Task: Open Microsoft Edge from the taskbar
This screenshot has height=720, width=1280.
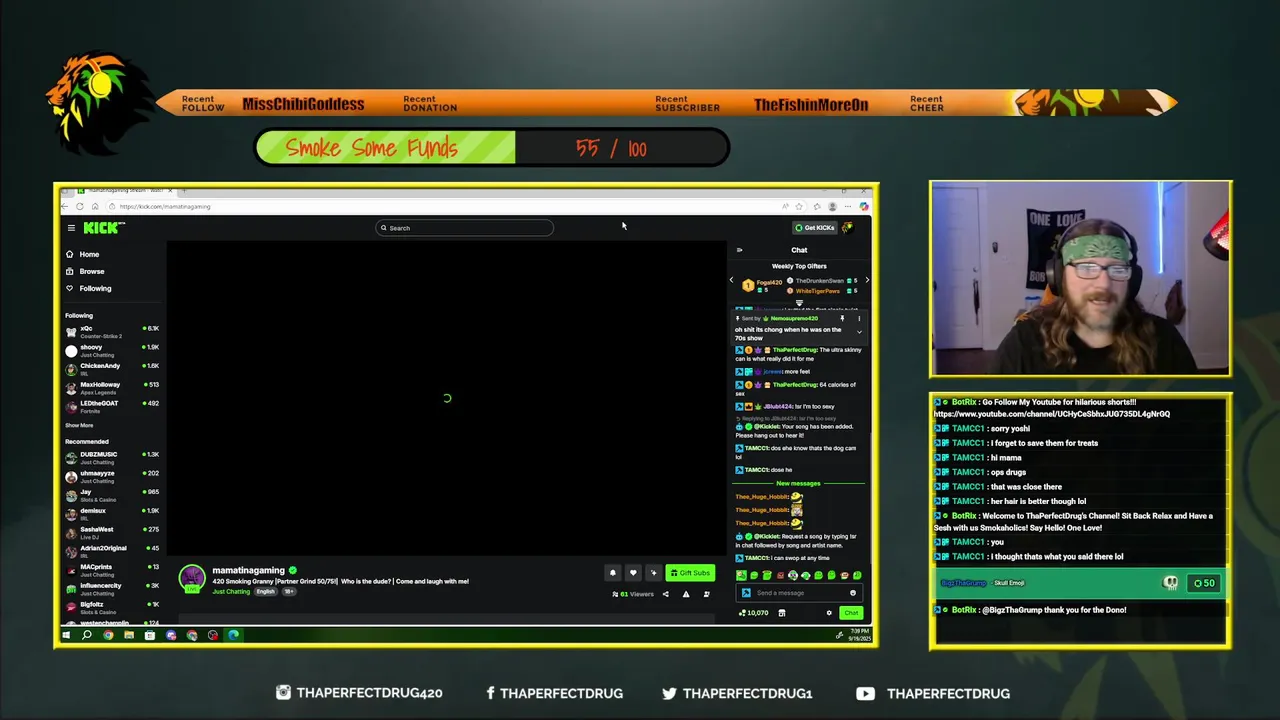Action: click(x=234, y=635)
